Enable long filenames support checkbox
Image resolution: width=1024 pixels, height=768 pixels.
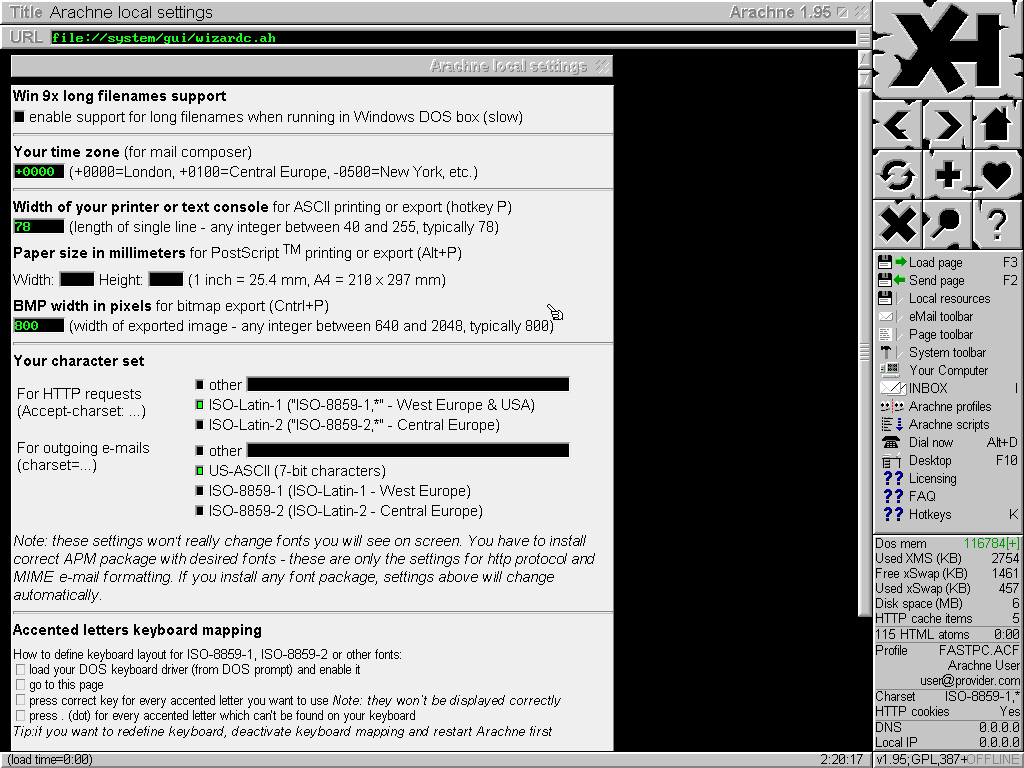pyautogui.click(x=19, y=117)
